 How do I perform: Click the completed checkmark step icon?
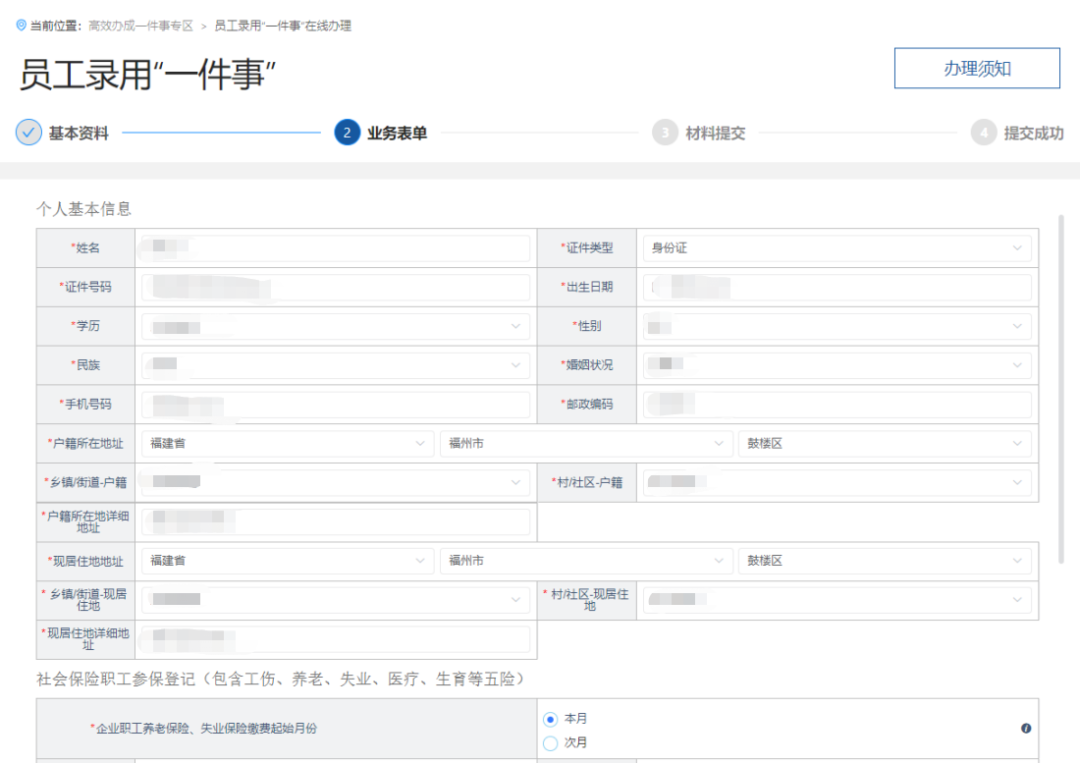click(x=29, y=132)
